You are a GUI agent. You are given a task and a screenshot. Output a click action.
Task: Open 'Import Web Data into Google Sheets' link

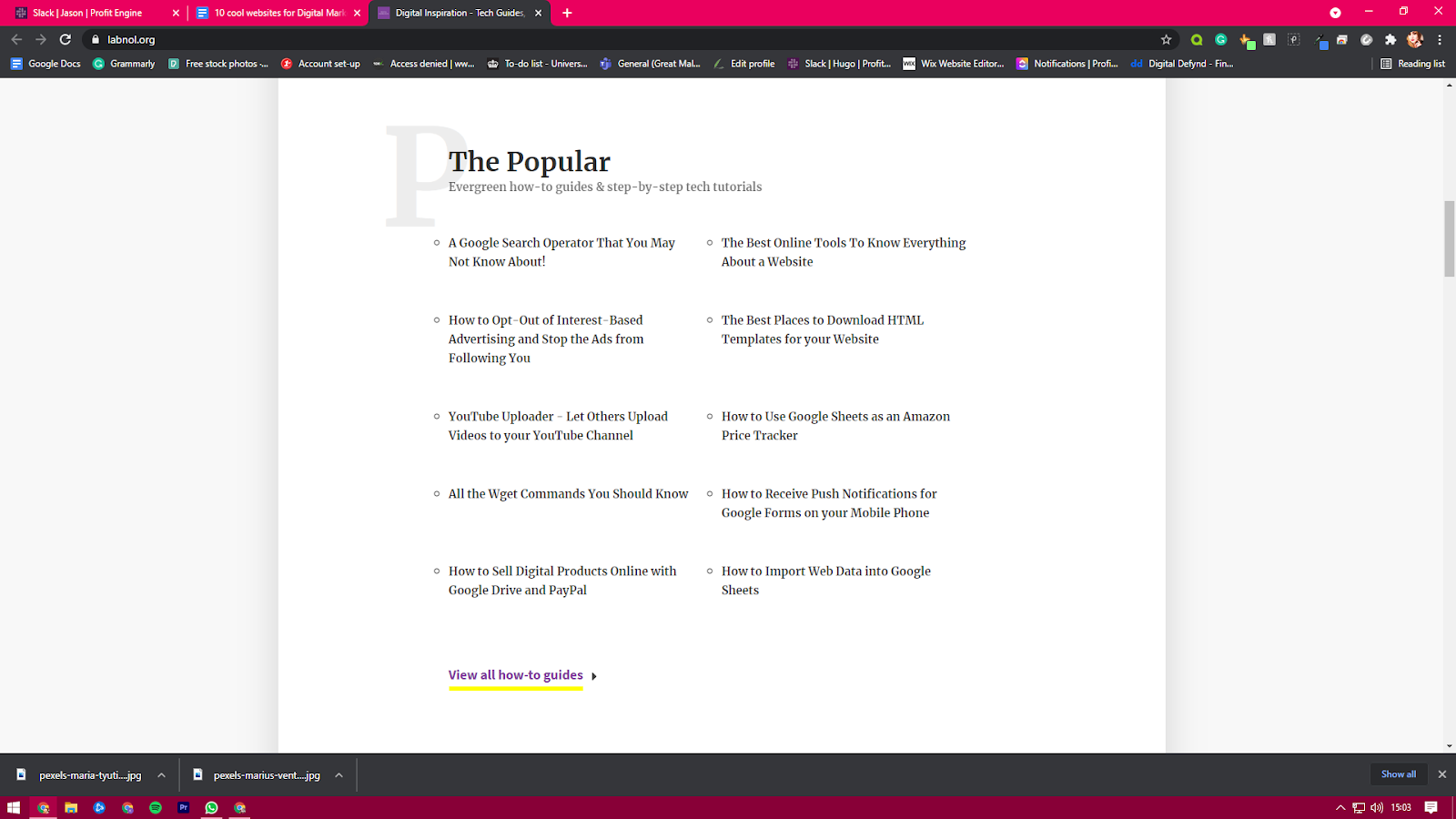click(826, 581)
